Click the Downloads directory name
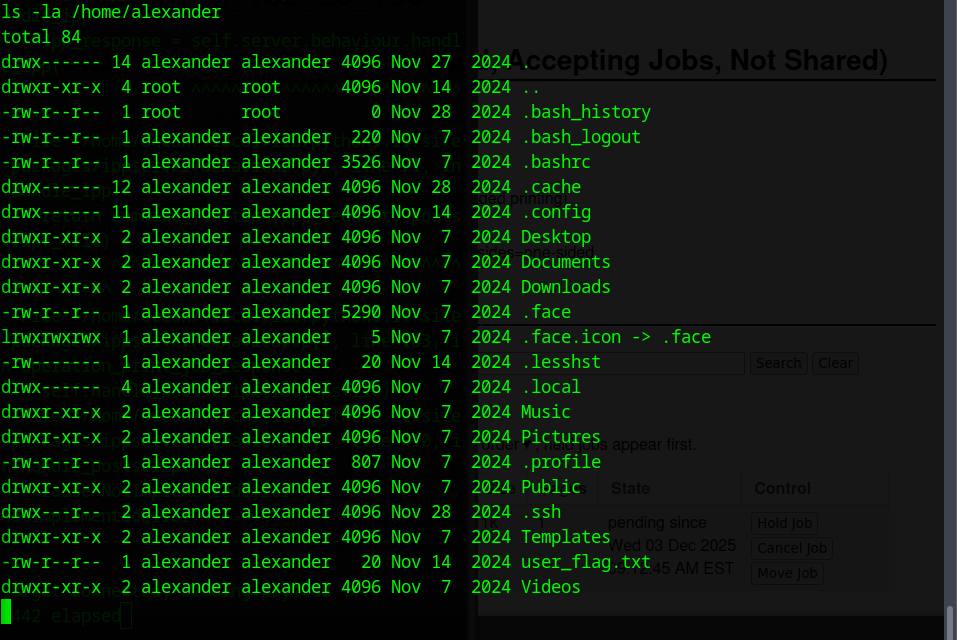 (x=565, y=287)
